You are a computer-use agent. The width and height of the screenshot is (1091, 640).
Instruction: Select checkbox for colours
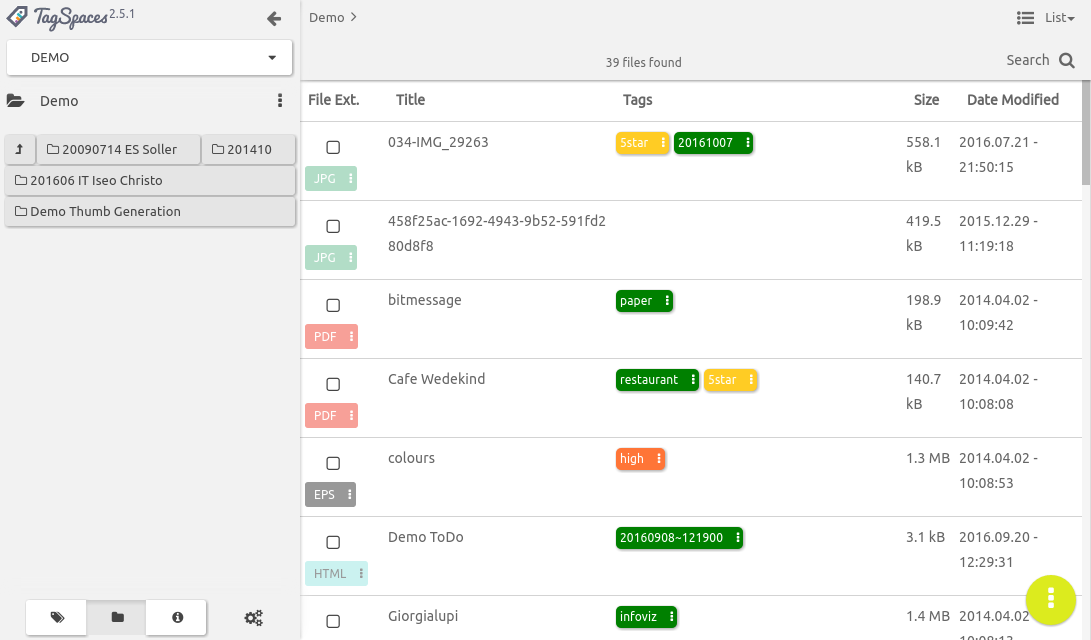point(333,463)
